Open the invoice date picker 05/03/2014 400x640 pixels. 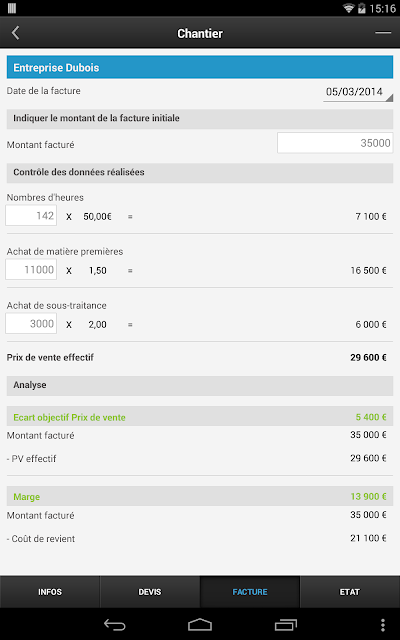tap(358, 92)
